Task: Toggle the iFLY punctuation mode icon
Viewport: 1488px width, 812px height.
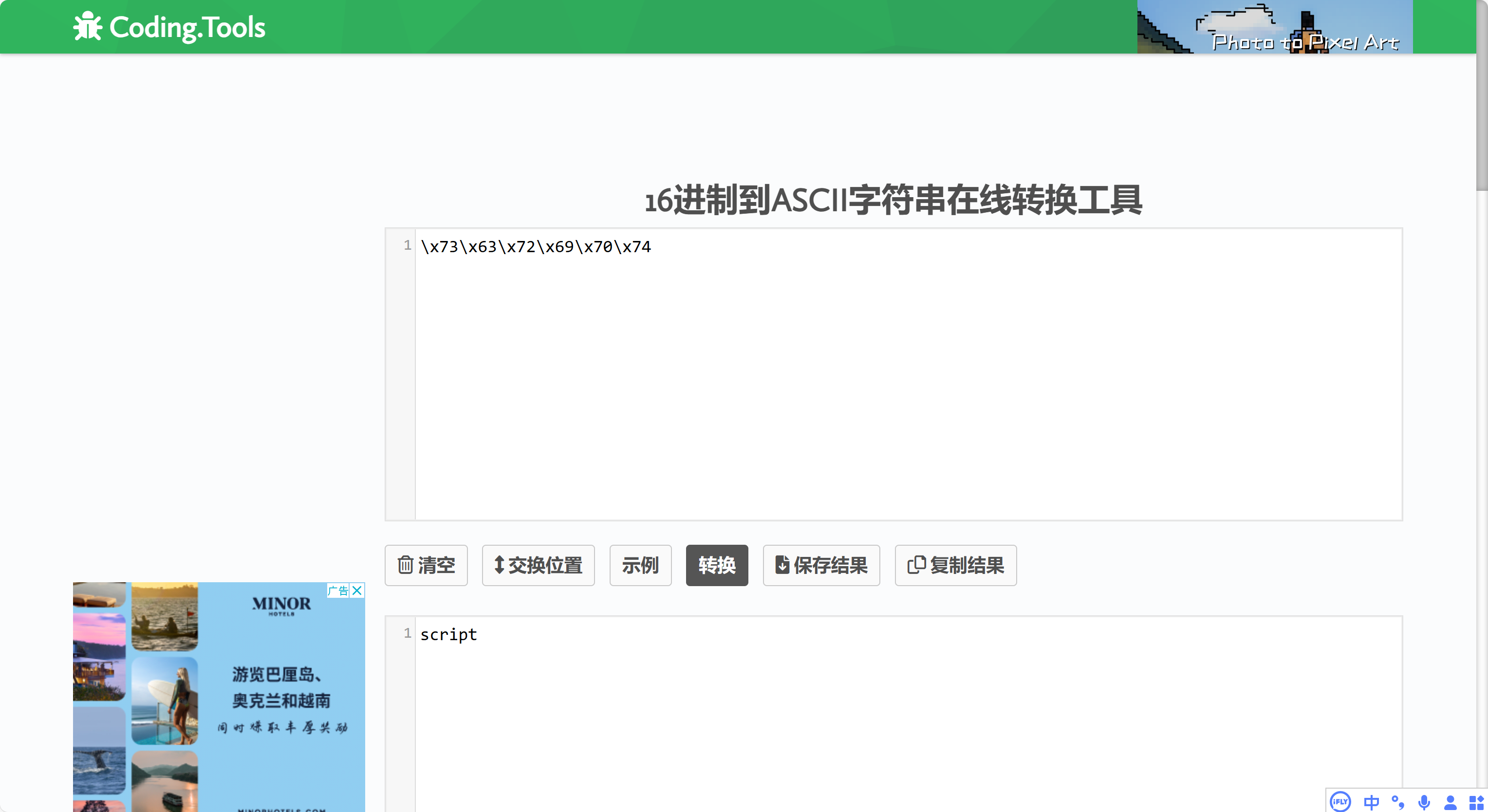Action: pos(1397,801)
